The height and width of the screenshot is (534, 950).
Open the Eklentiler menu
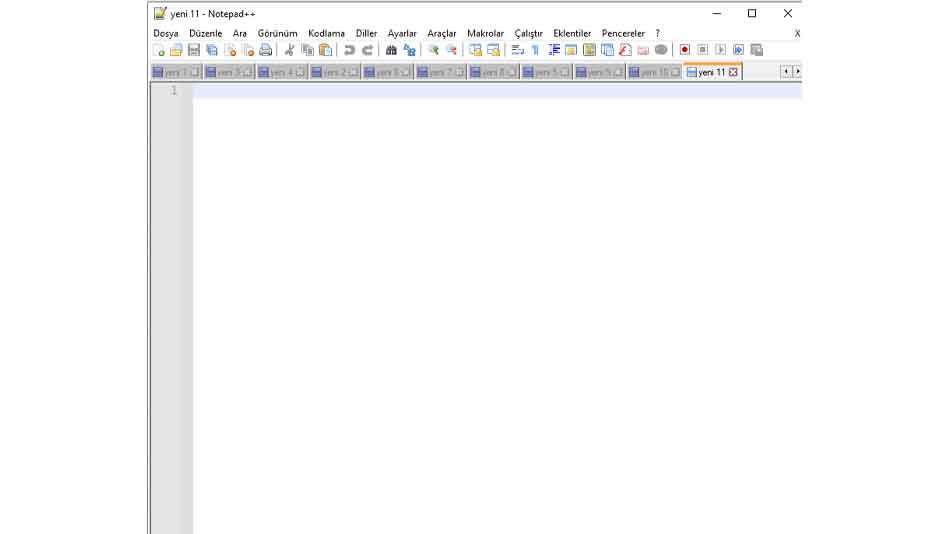tap(572, 33)
